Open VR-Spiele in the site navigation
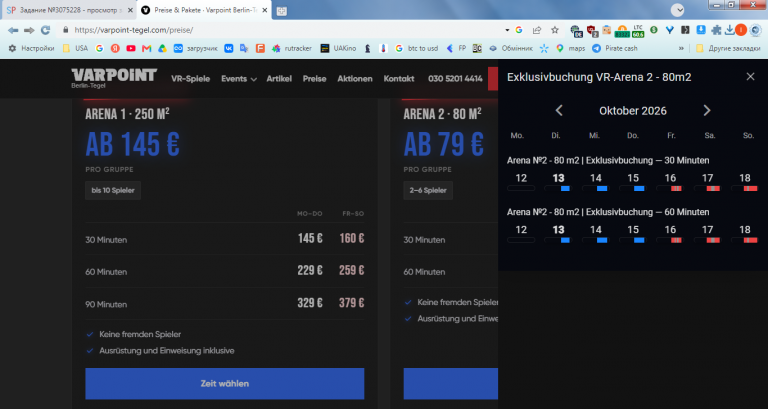This screenshot has height=409, width=768. (x=191, y=79)
